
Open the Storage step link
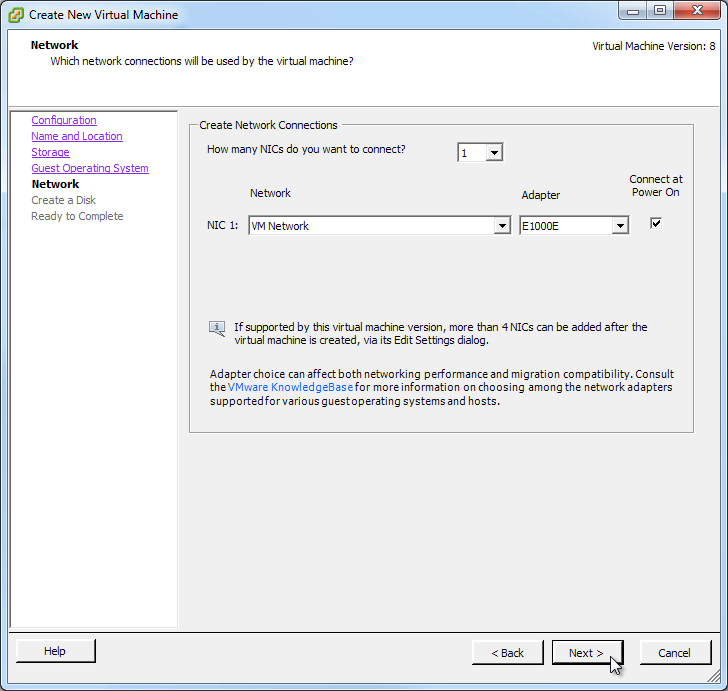50,152
